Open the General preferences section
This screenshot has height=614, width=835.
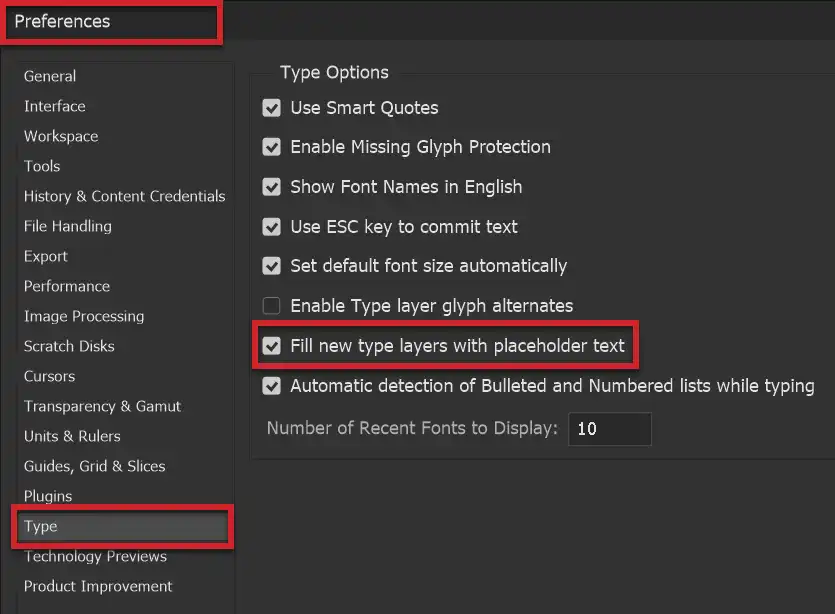[50, 76]
